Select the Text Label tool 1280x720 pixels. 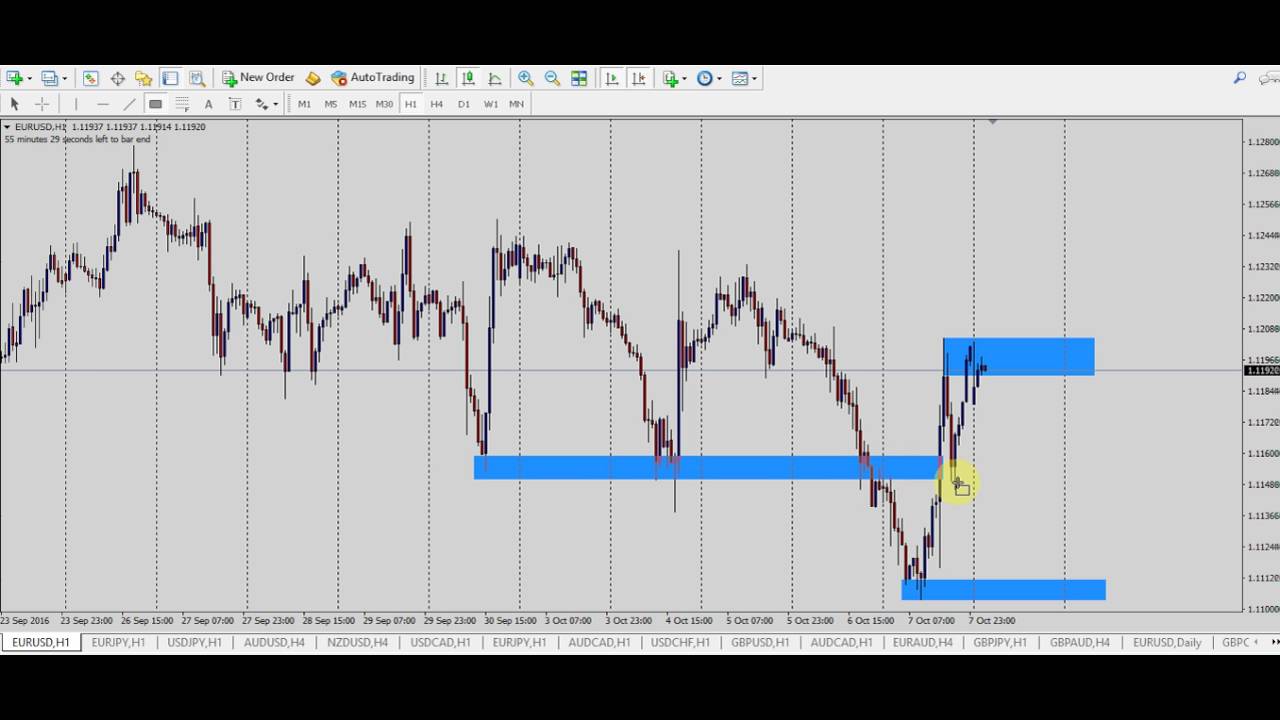click(235, 104)
